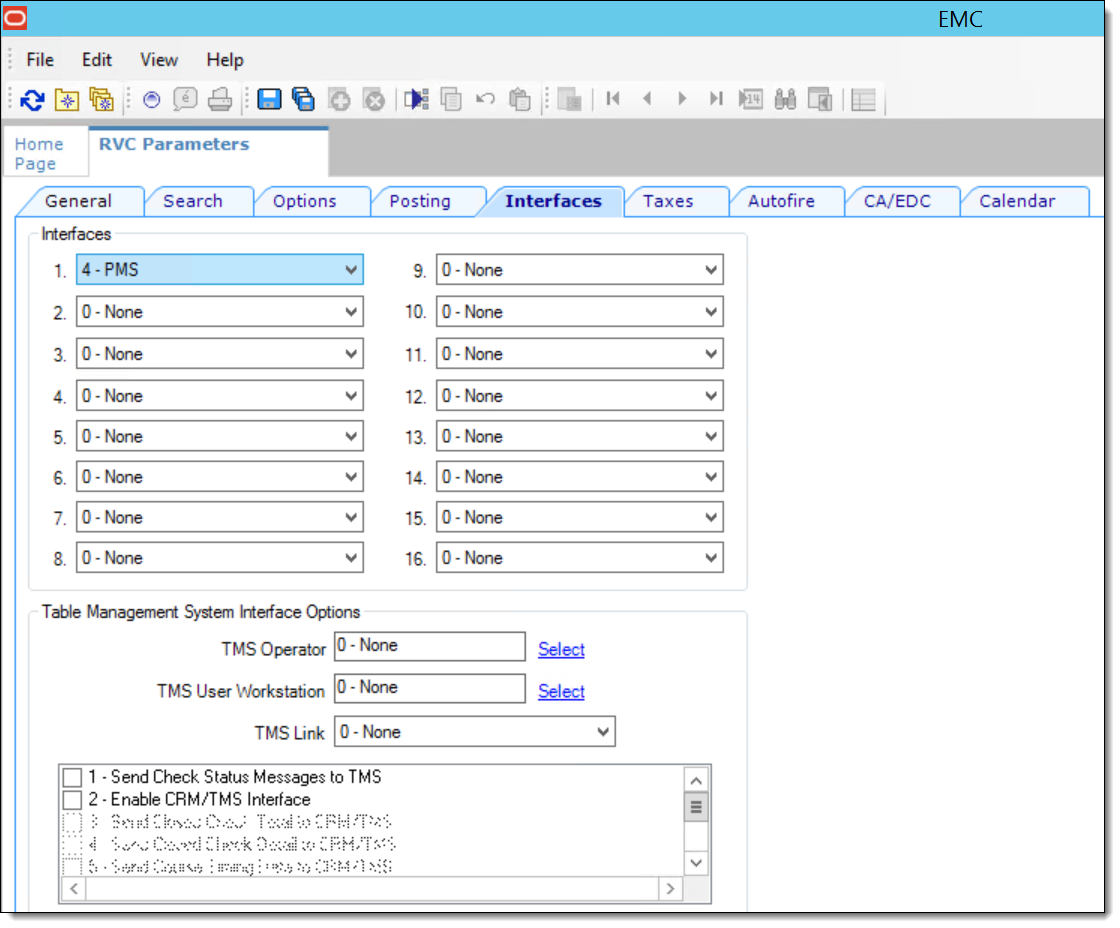1120x928 pixels.
Task: Click the speech bubble language icon
Action: pos(186,99)
